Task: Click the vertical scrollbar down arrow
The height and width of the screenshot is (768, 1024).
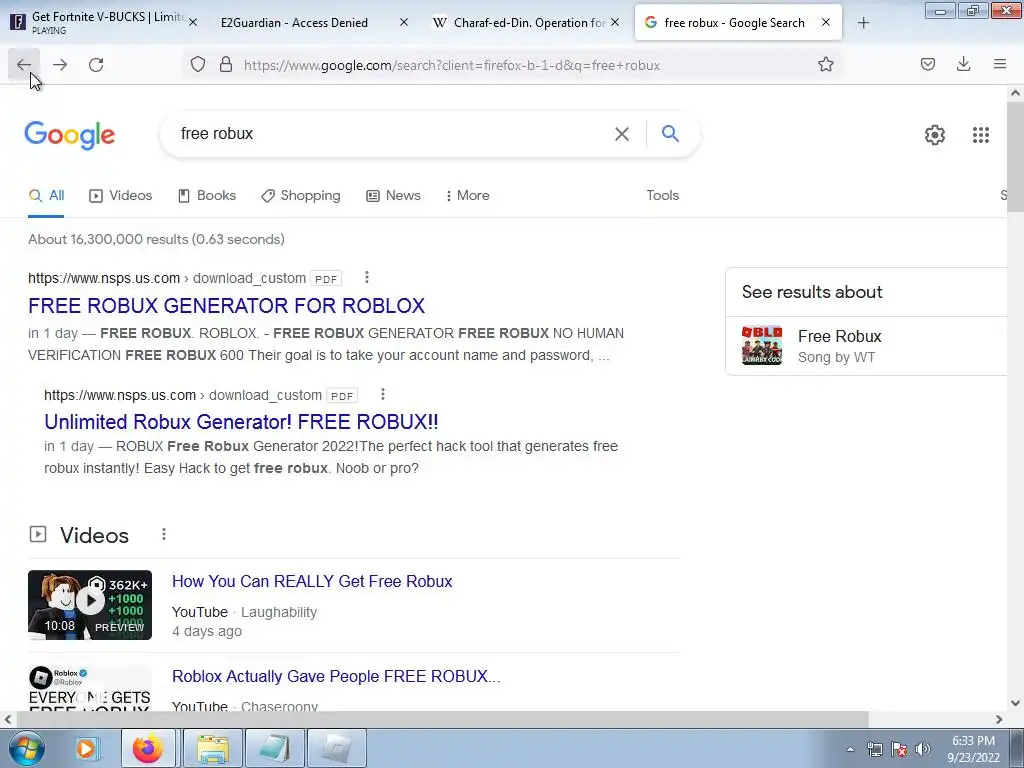Action: (x=1015, y=703)
